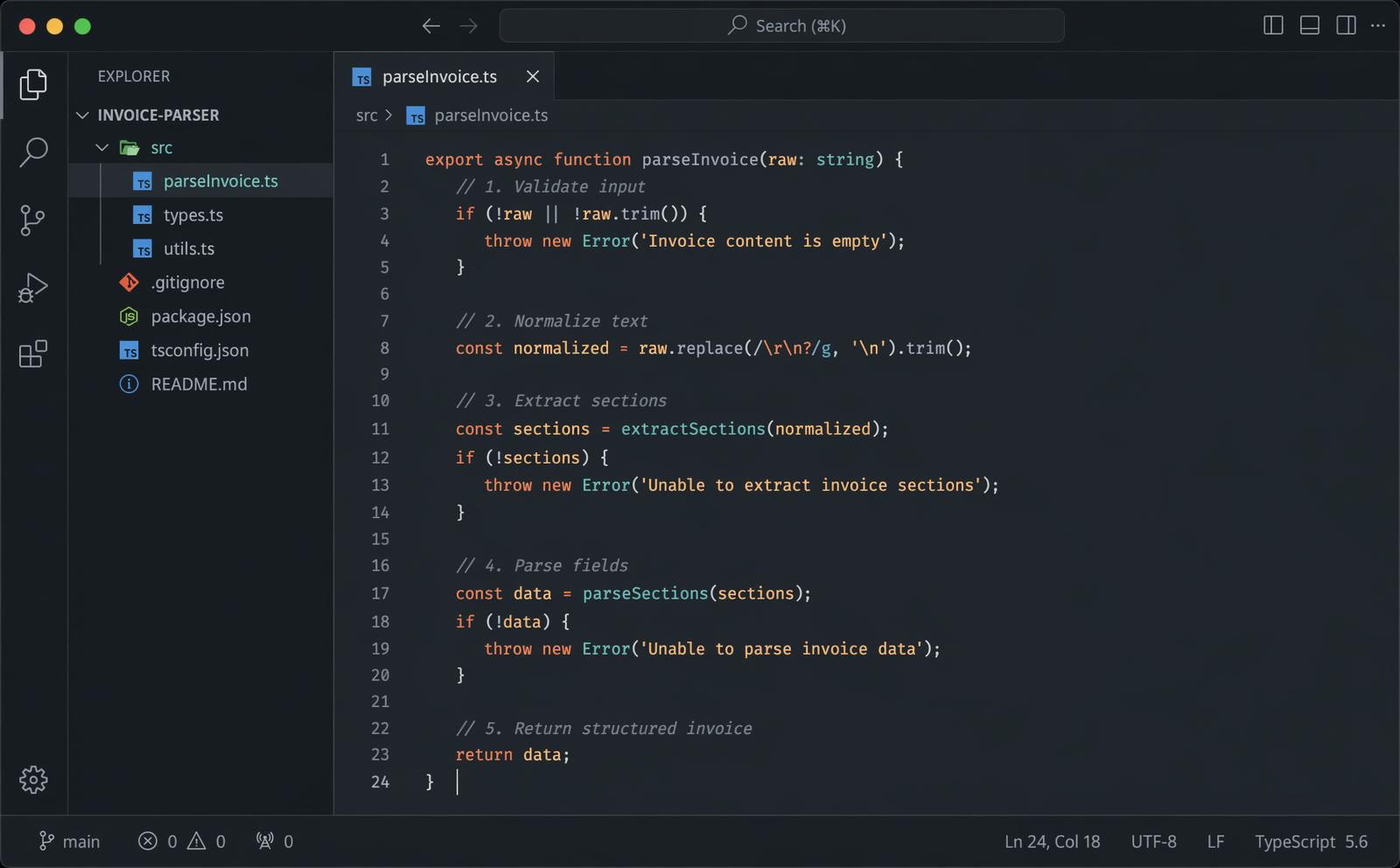Click the main branch status button

coord(70,841)
